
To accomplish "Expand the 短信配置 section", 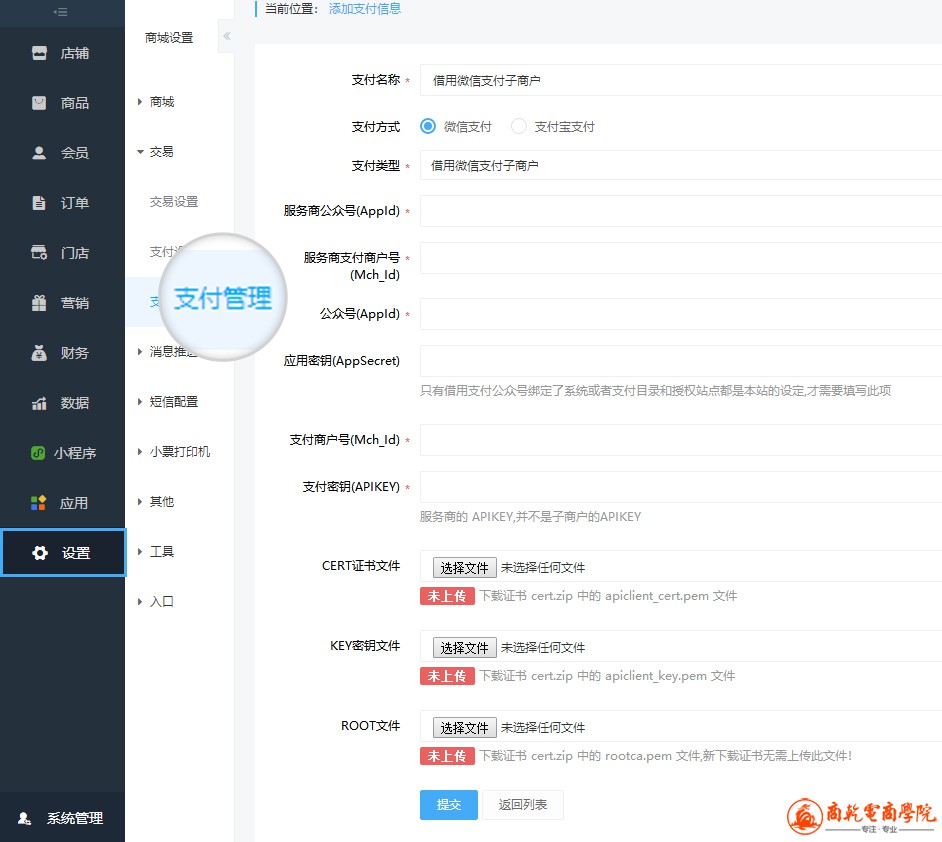I will pyautogui.click(x=139, y=402).
